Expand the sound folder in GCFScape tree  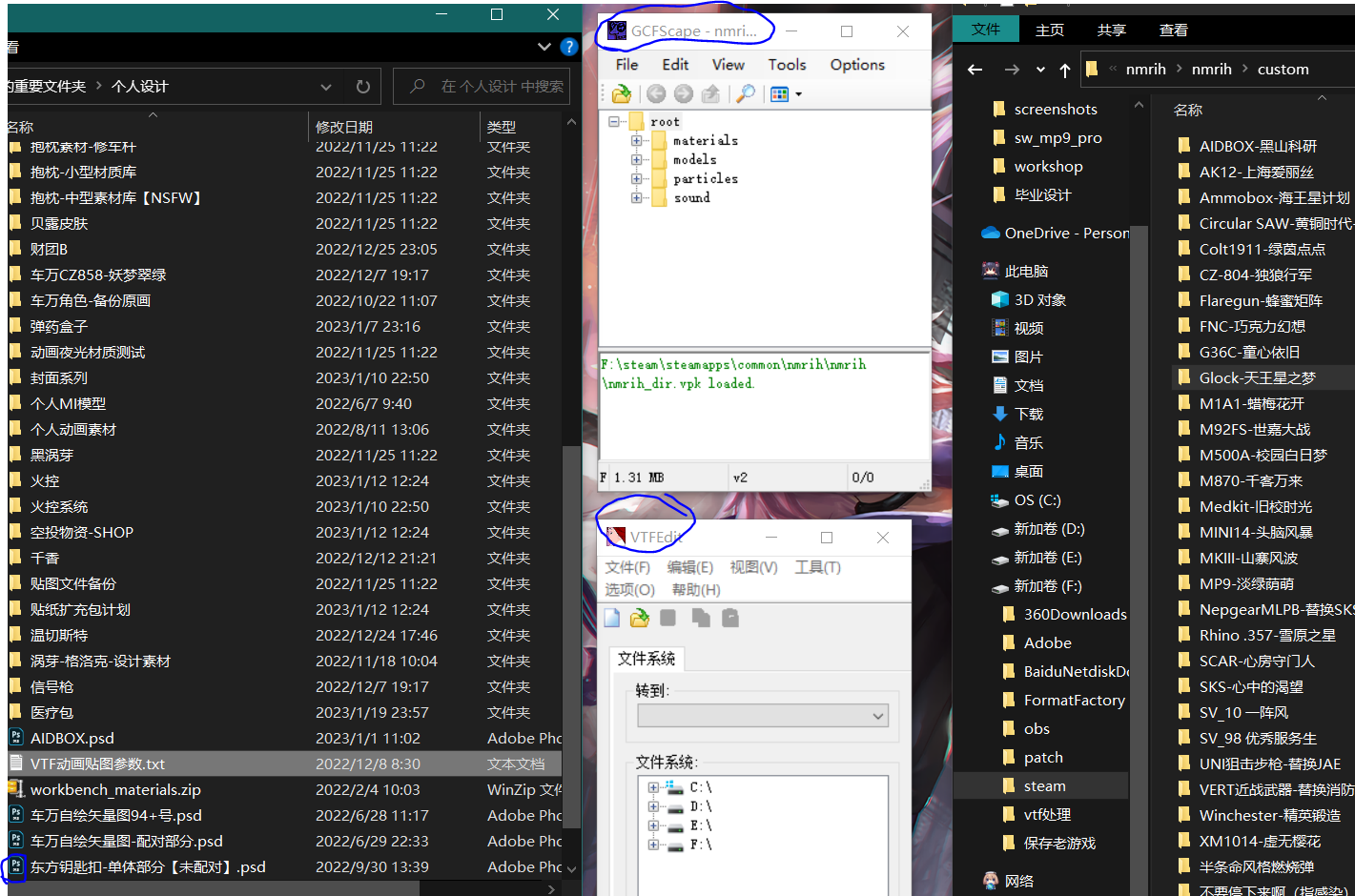click(x=636, y=197)
